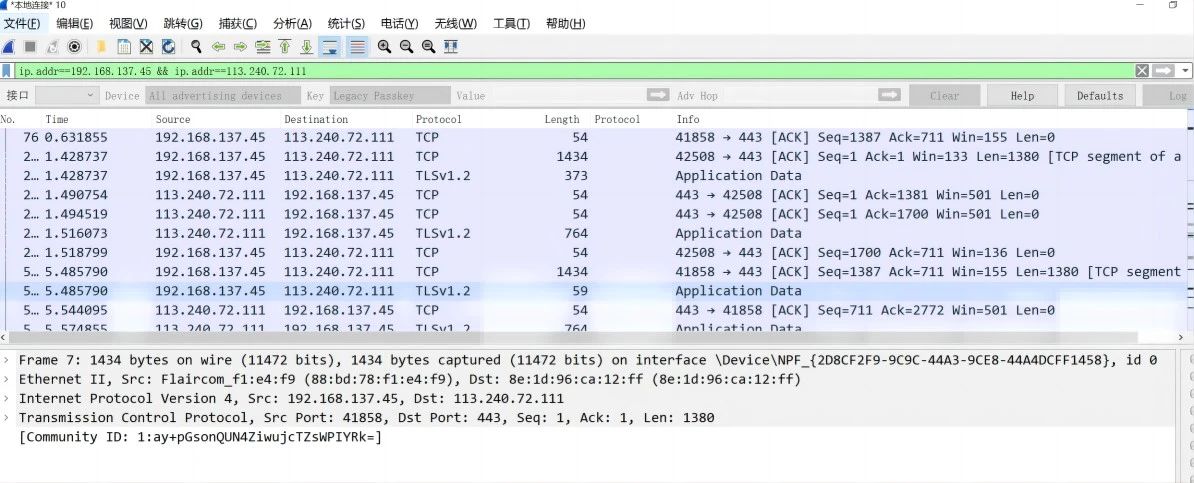Screen dimensions: 1194x483
Task: Toggle auto-scroll during live capture
Action: tap(330, 46)
